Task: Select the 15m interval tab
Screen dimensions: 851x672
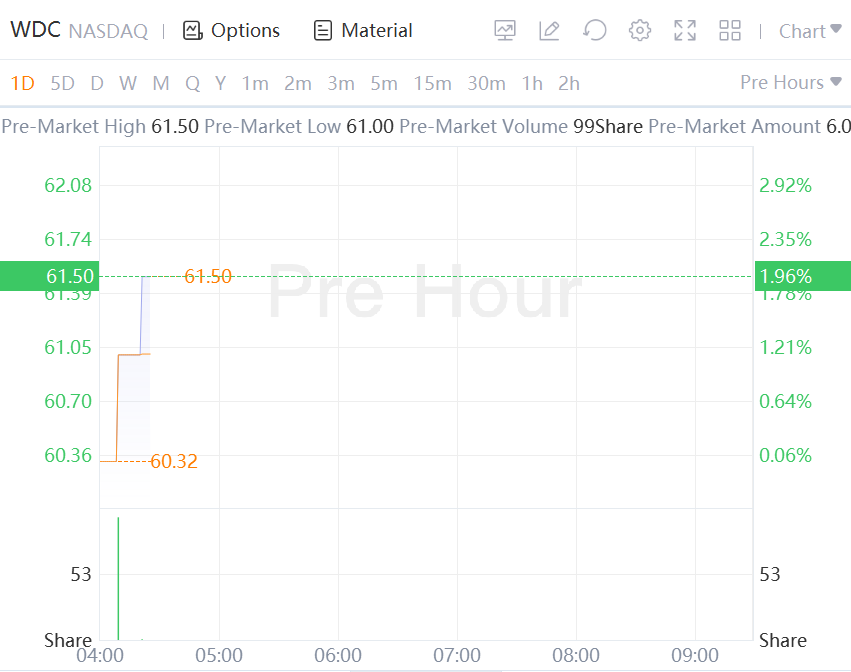Action: [x=432, y=83]
